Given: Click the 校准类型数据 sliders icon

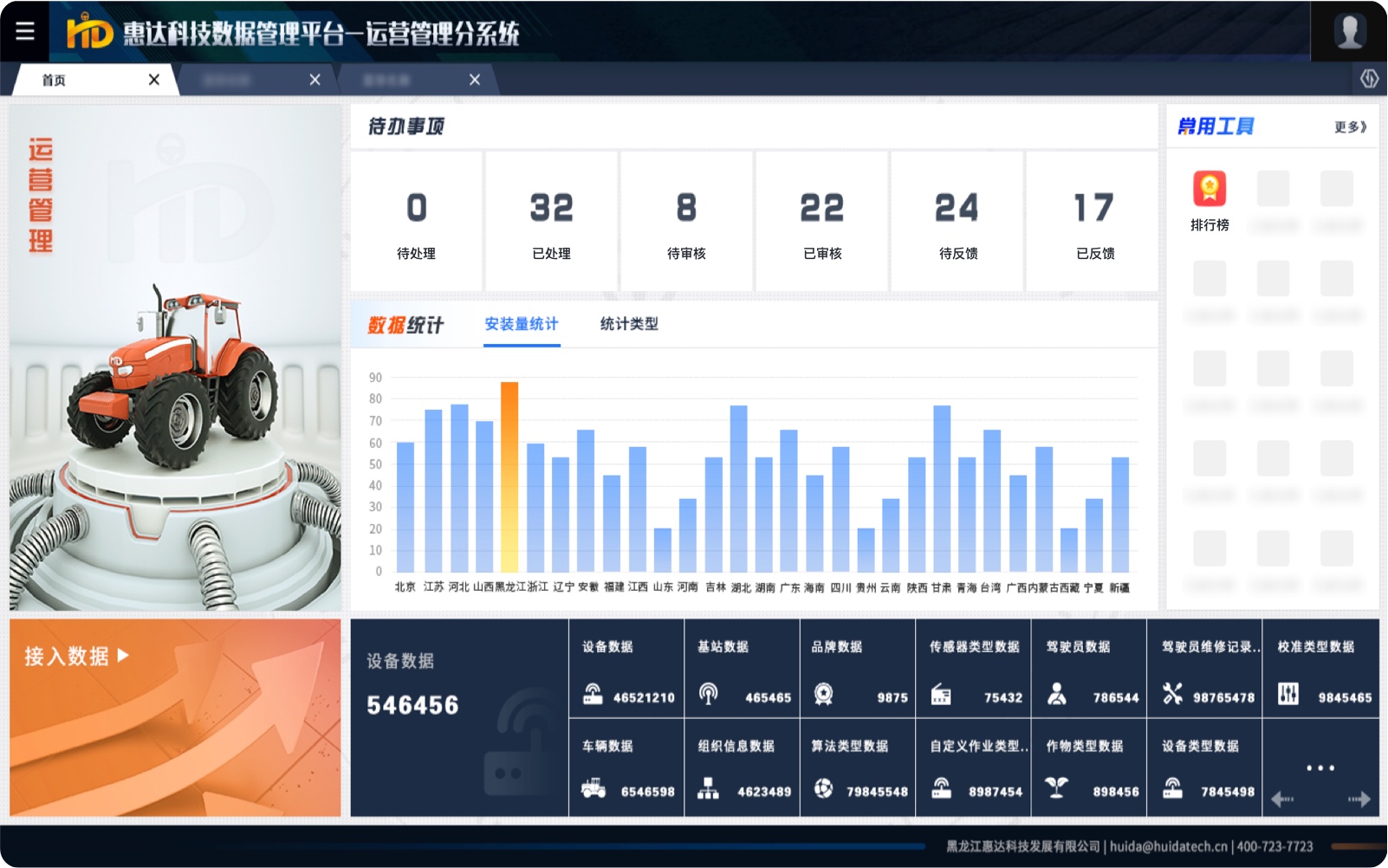Looking at the screenshot, I should (x=1288, y=694).
